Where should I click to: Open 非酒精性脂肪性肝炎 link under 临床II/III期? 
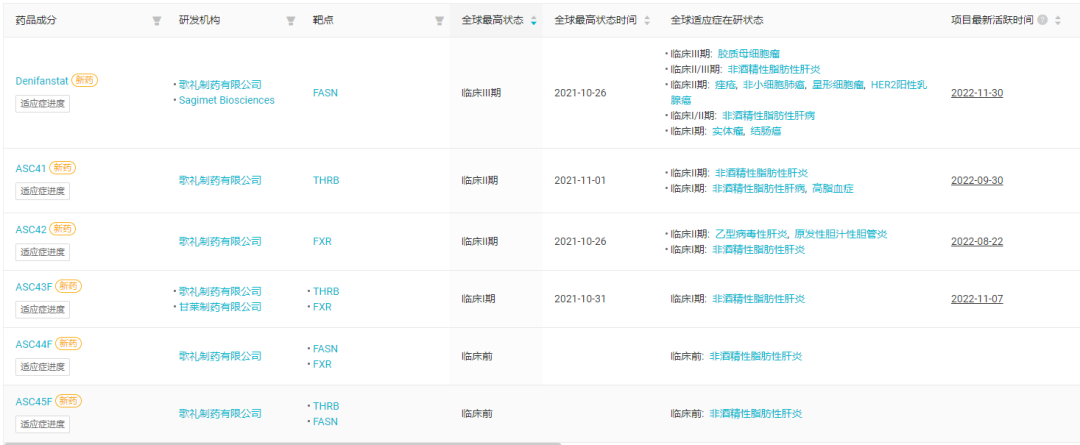pos(774,69)
